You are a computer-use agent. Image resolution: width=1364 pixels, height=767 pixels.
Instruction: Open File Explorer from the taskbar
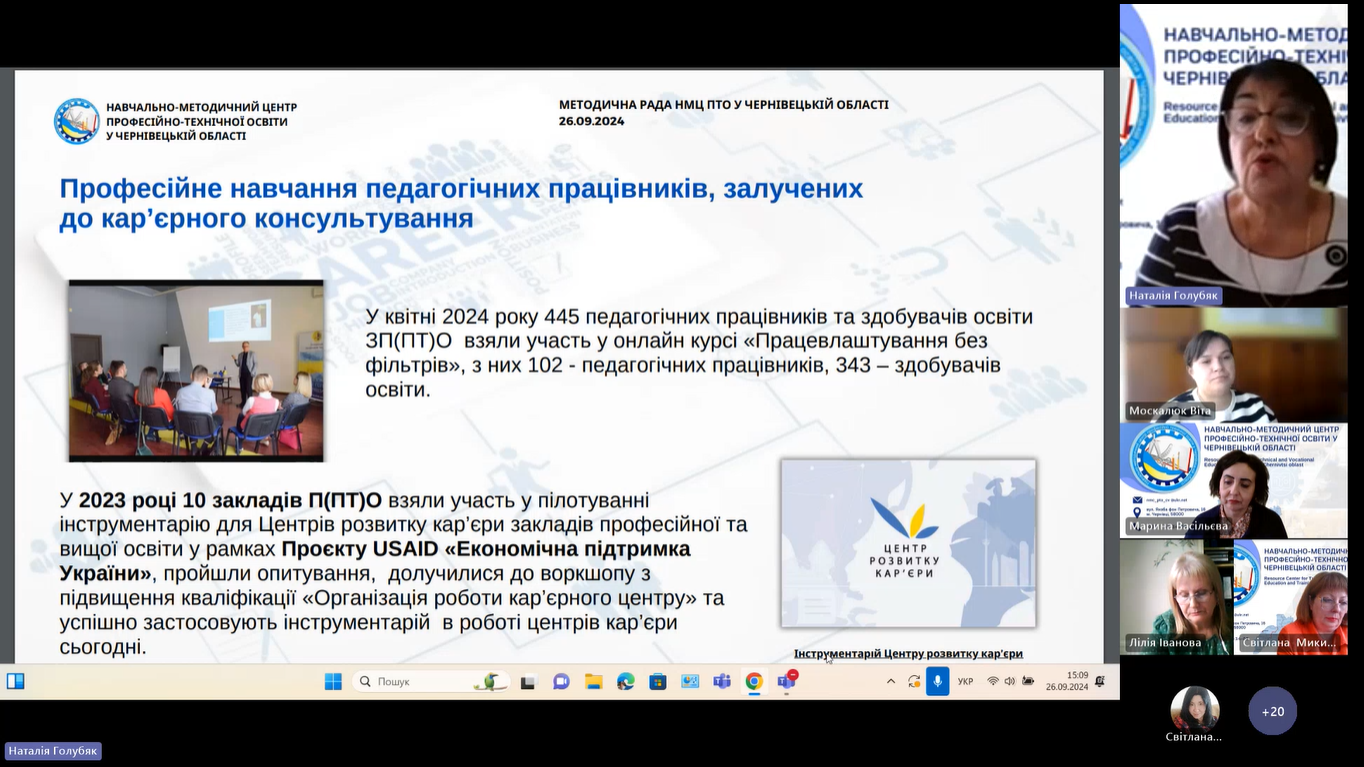[x=593, y=682]
